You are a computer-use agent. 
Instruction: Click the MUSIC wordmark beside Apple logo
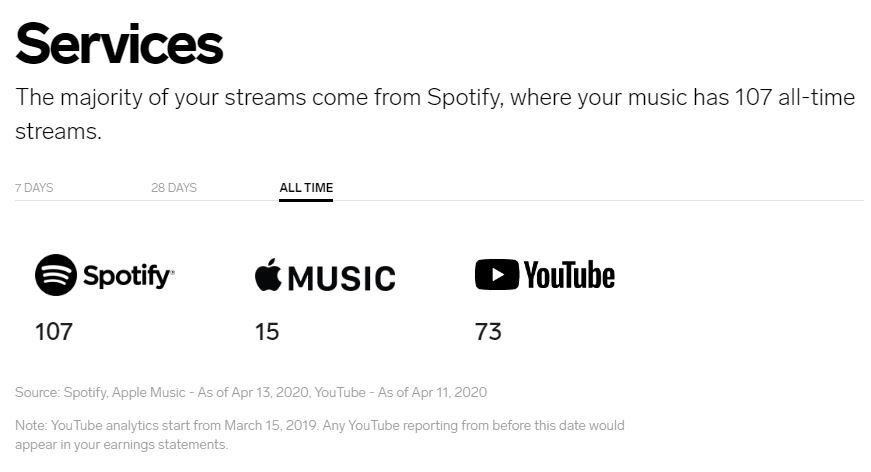coord(341,278)
